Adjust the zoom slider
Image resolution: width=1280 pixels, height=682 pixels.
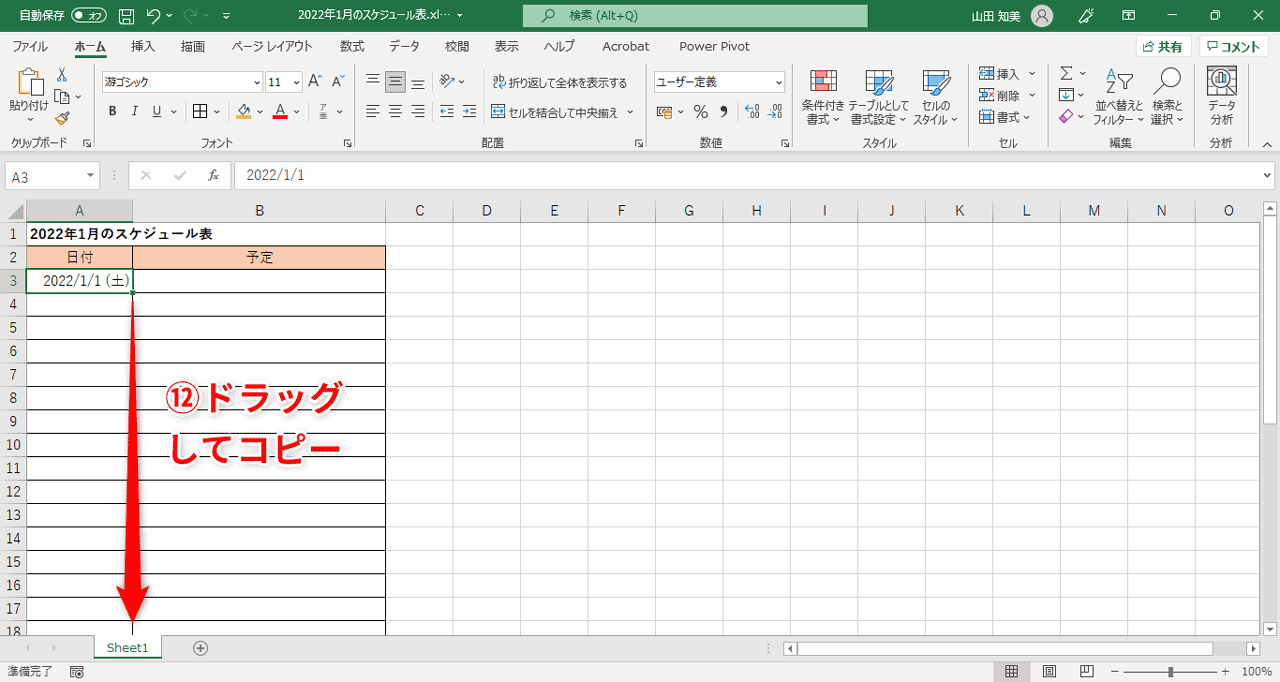(x=1170, y=672)
